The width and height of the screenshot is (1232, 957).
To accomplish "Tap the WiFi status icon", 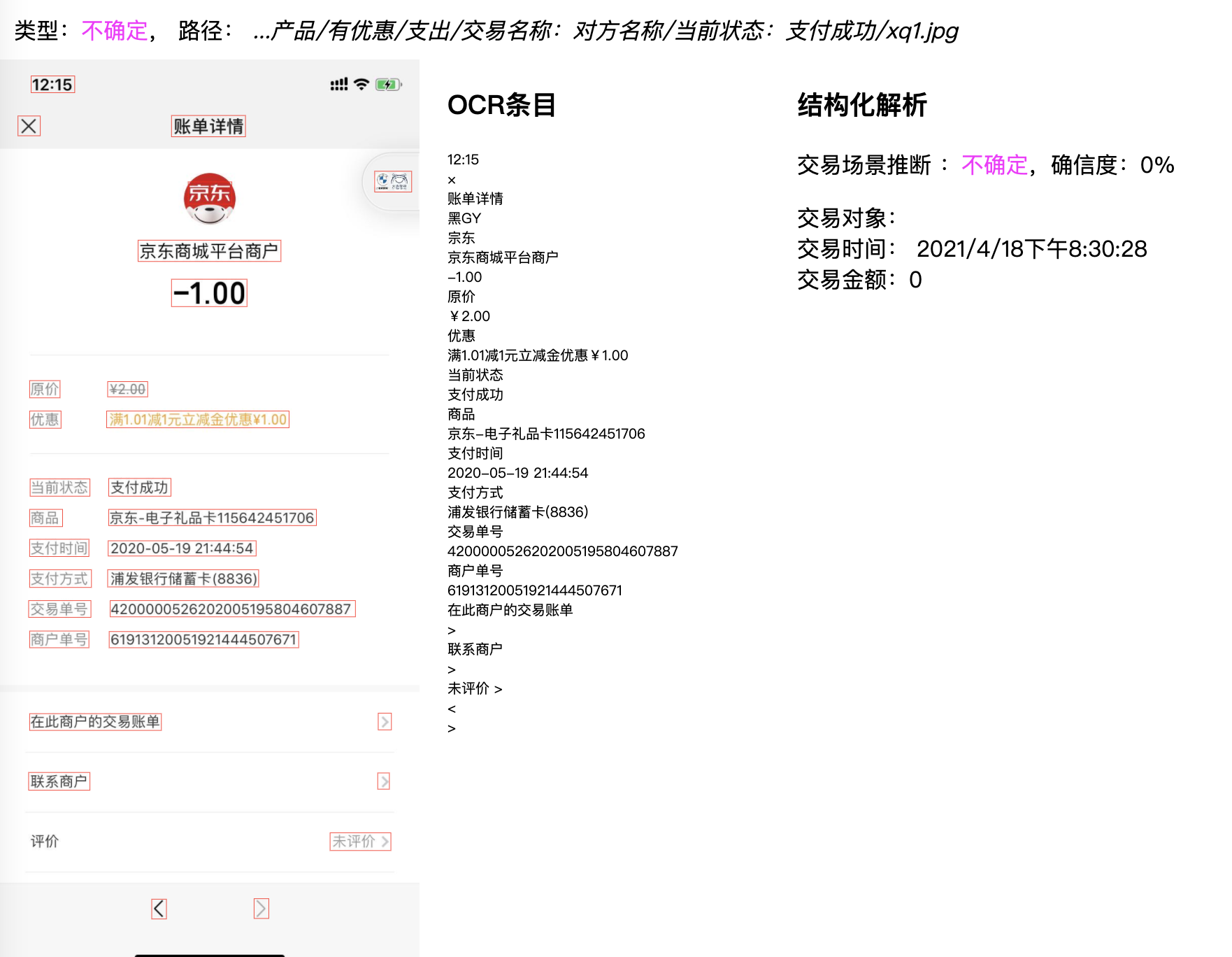I will tap(361, 85).
